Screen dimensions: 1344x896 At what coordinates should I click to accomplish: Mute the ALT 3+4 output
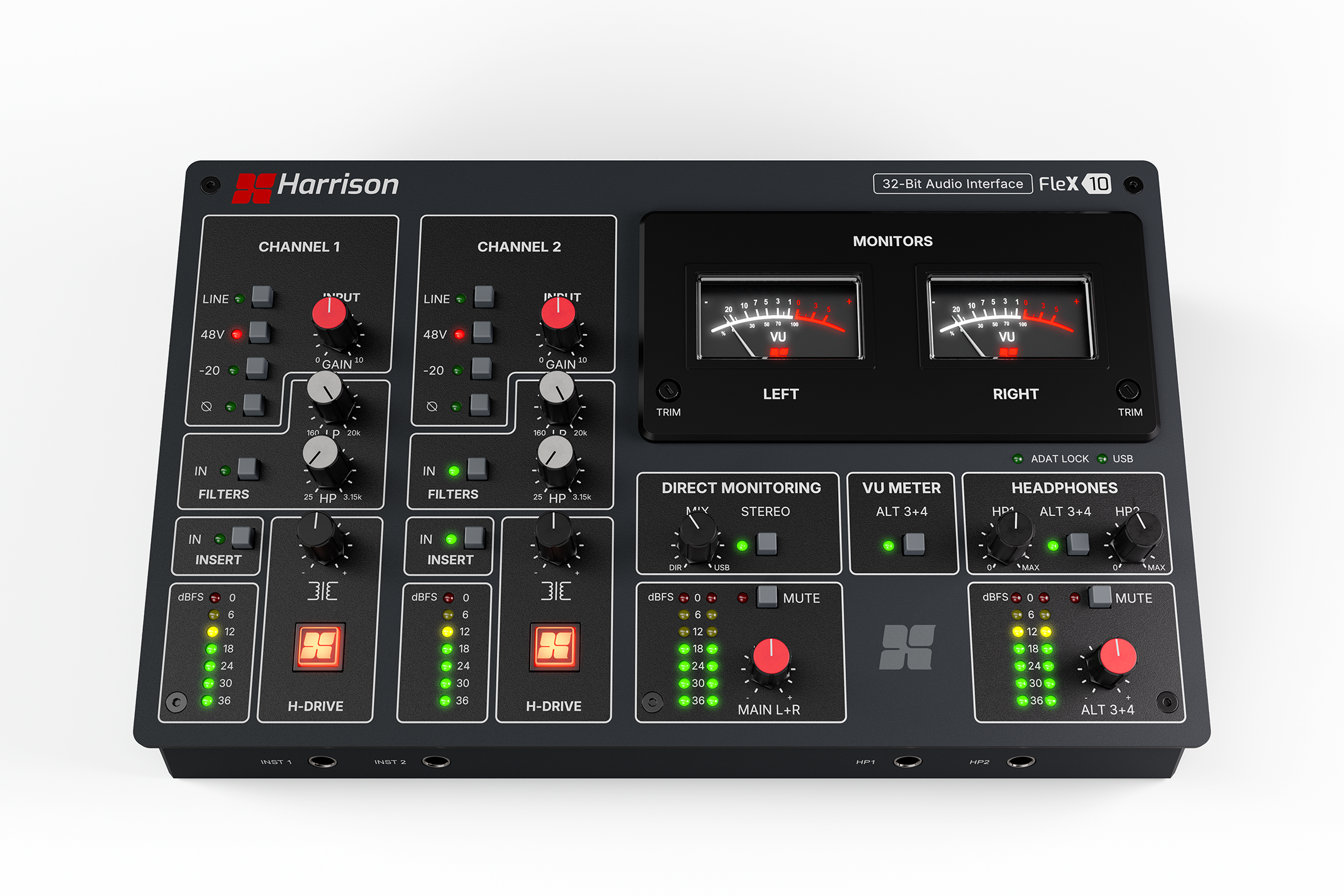pos(1100,597)
